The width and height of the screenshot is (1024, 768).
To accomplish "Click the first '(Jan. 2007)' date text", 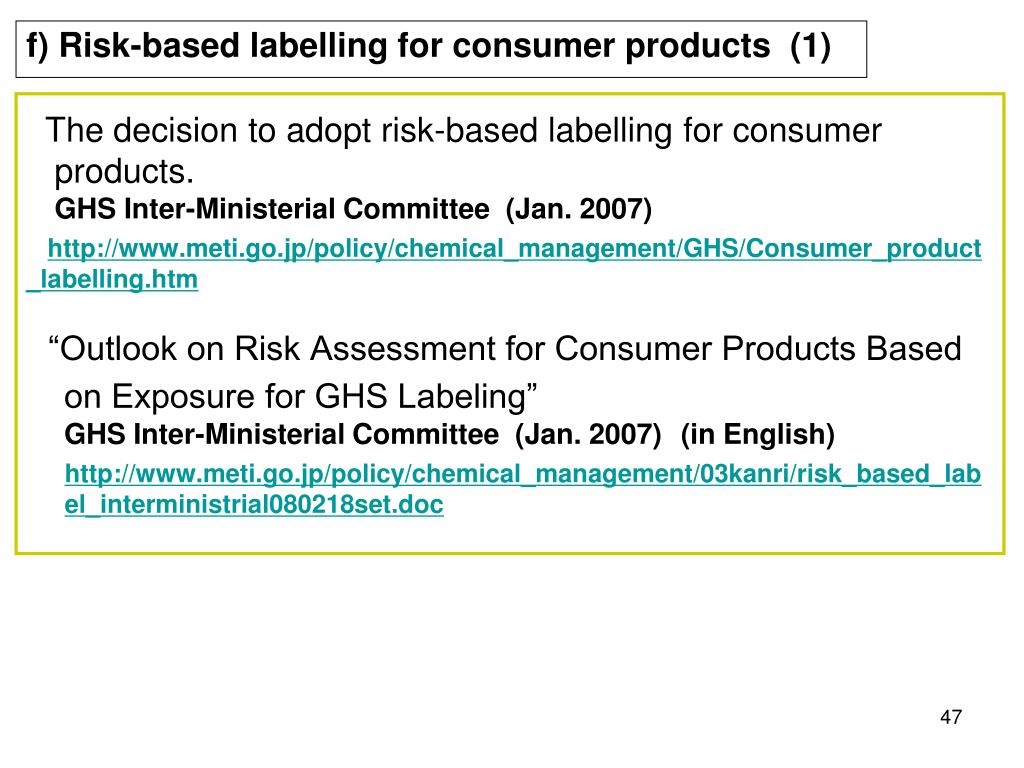I will (579, 209).
